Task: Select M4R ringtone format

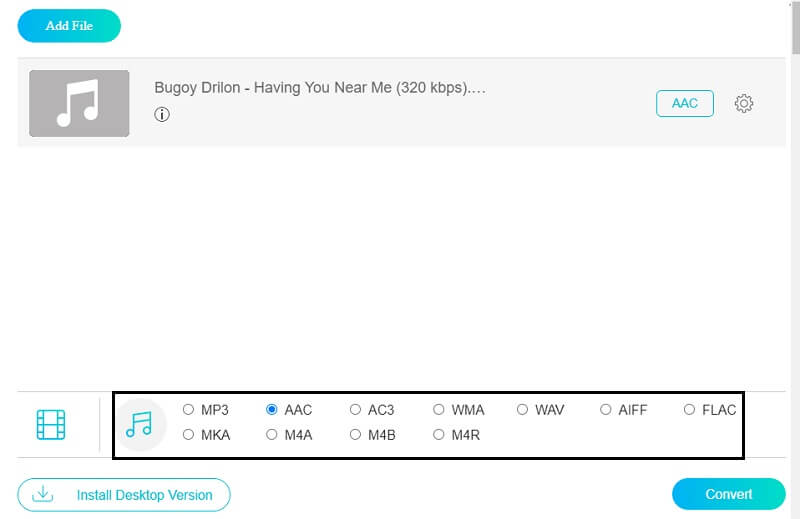Action: pos(439,435)
